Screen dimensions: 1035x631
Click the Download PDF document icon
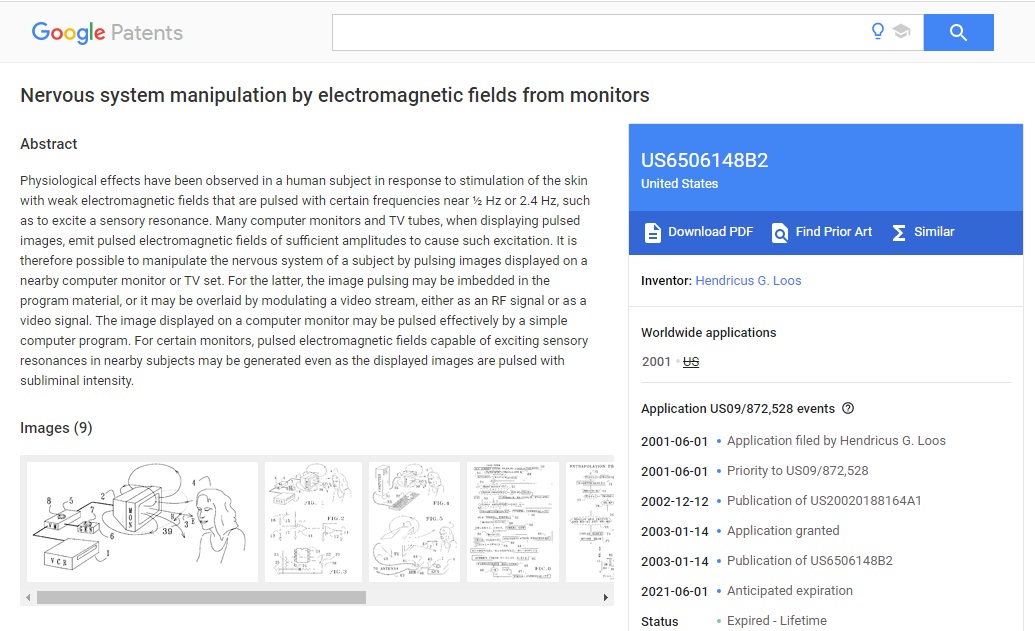[653, 232]
